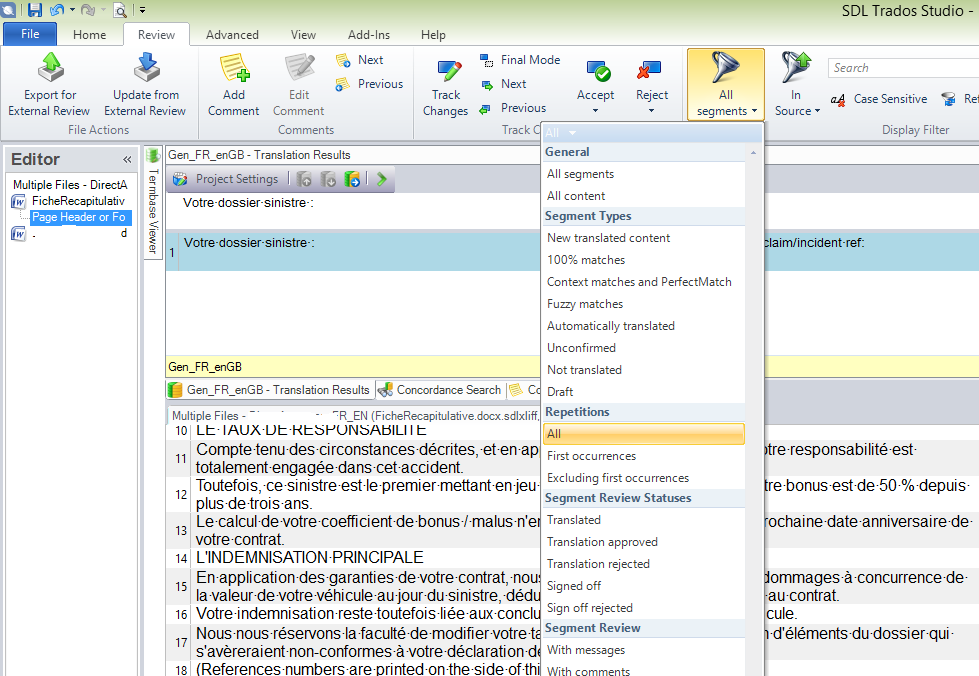Undo the last action
Image resolution: width=979 pixels, height=676 pixels.
point(56,10)
